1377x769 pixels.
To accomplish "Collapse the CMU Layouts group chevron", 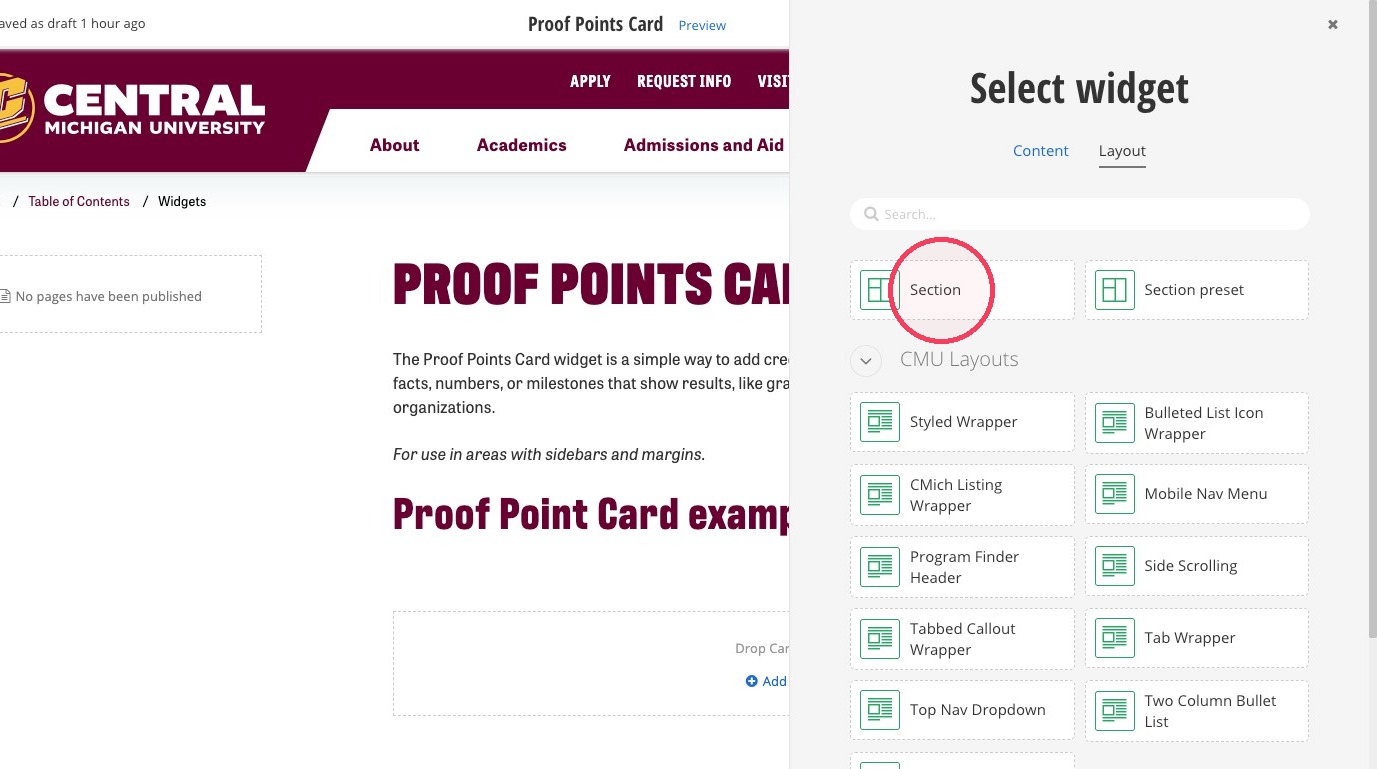I will (x=866, y=360).
